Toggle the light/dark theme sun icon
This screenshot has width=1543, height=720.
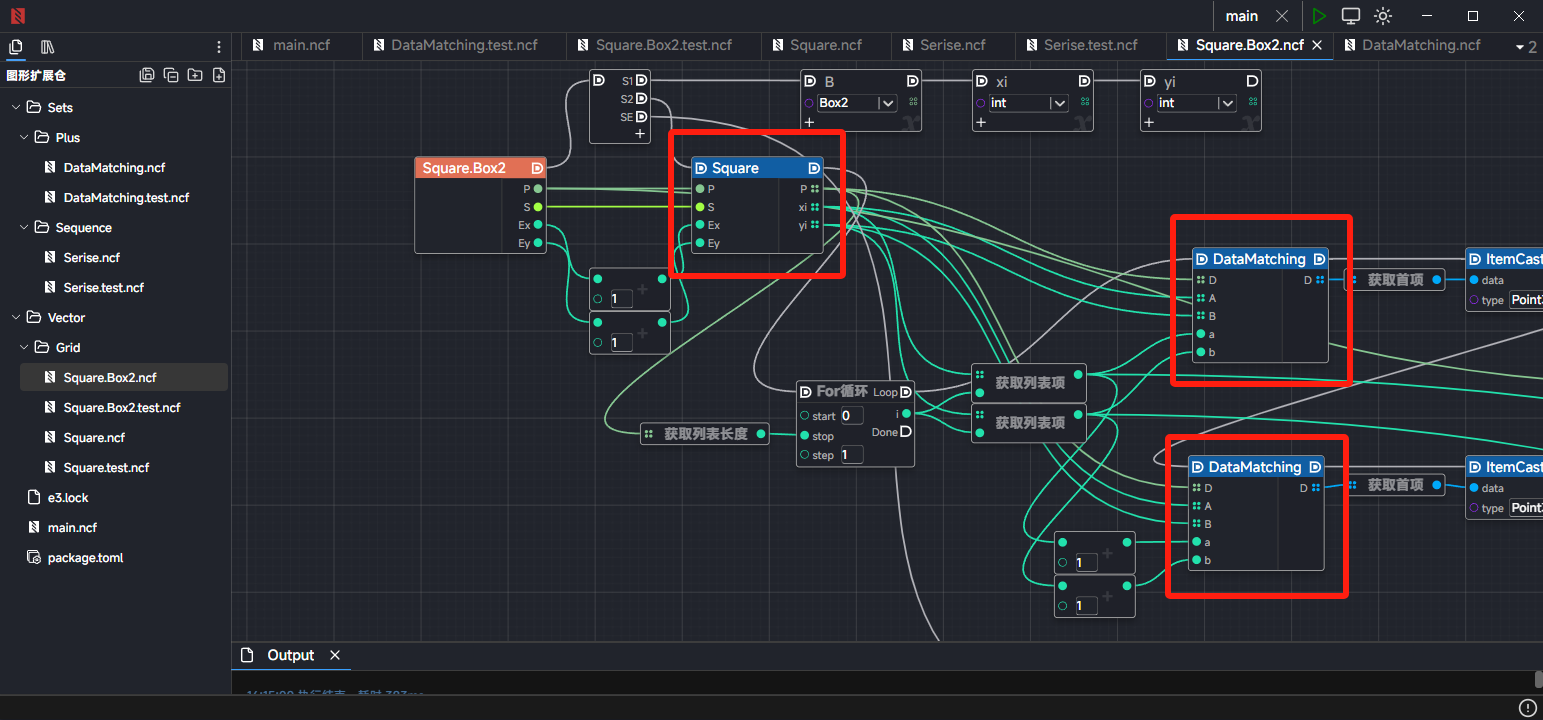pos(1383,16)
